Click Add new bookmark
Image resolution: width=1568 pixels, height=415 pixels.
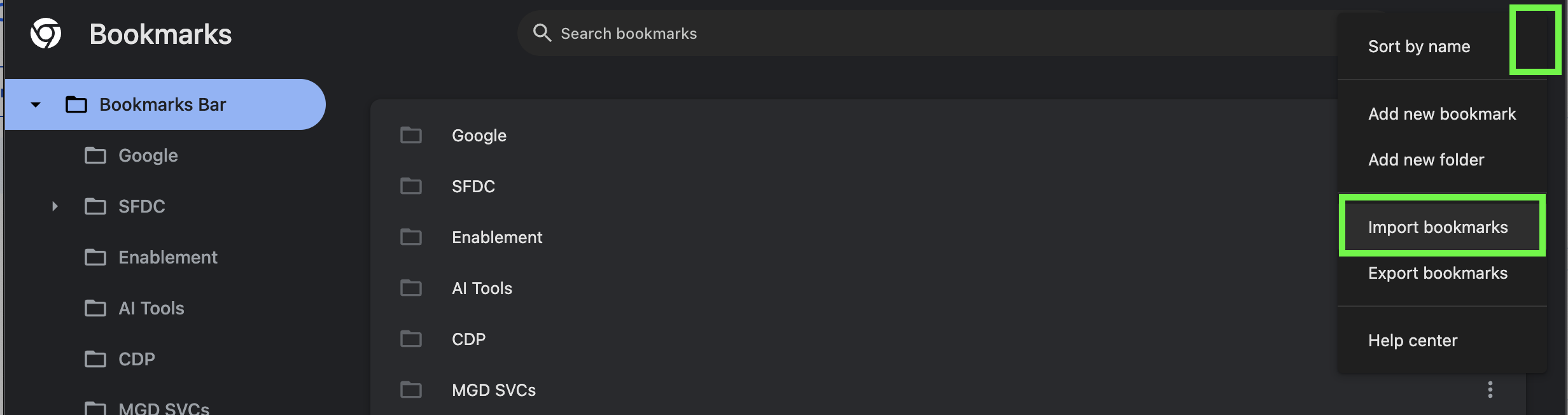coord(1442,114)
